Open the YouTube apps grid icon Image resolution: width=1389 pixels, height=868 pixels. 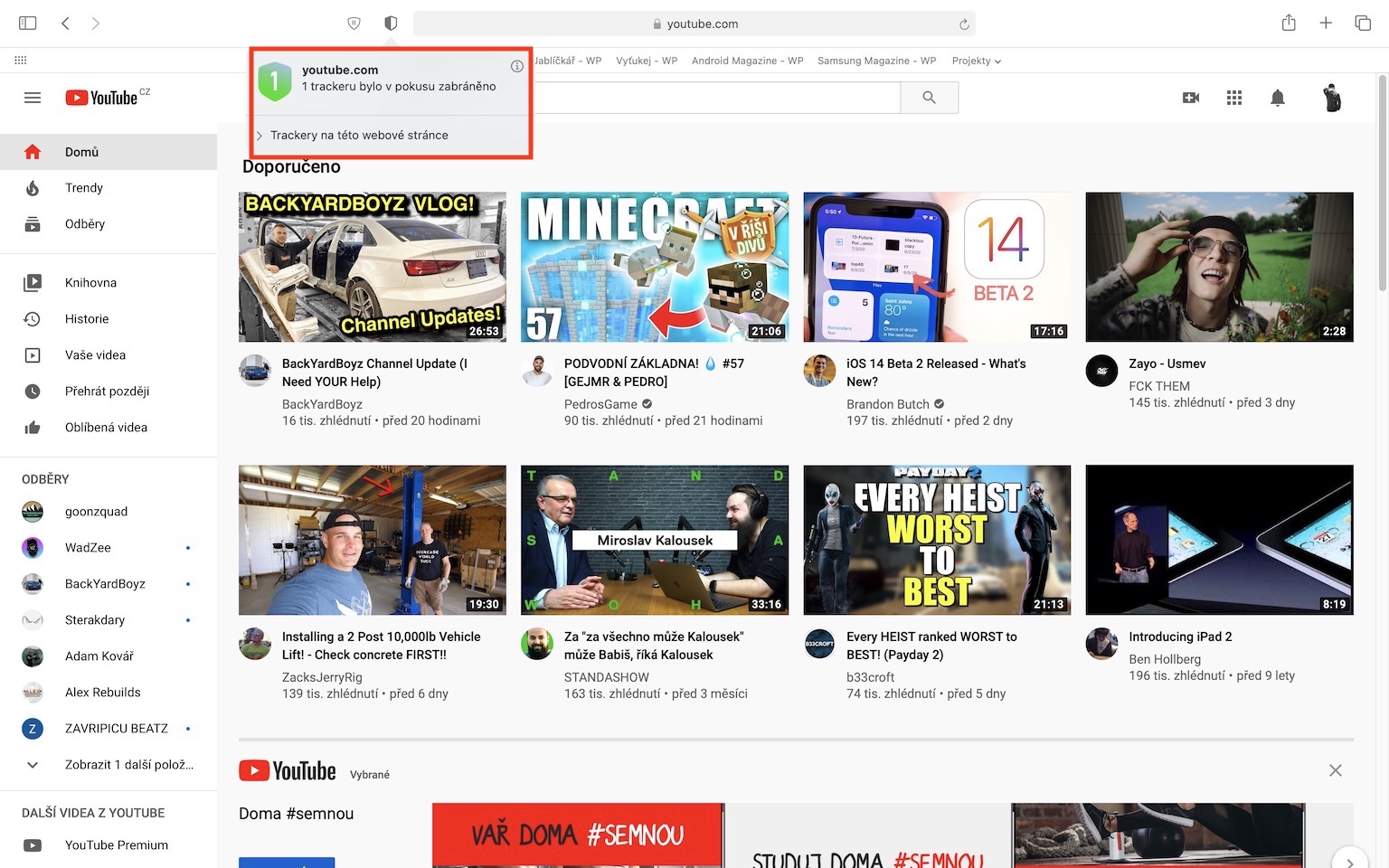[1234, 98]
